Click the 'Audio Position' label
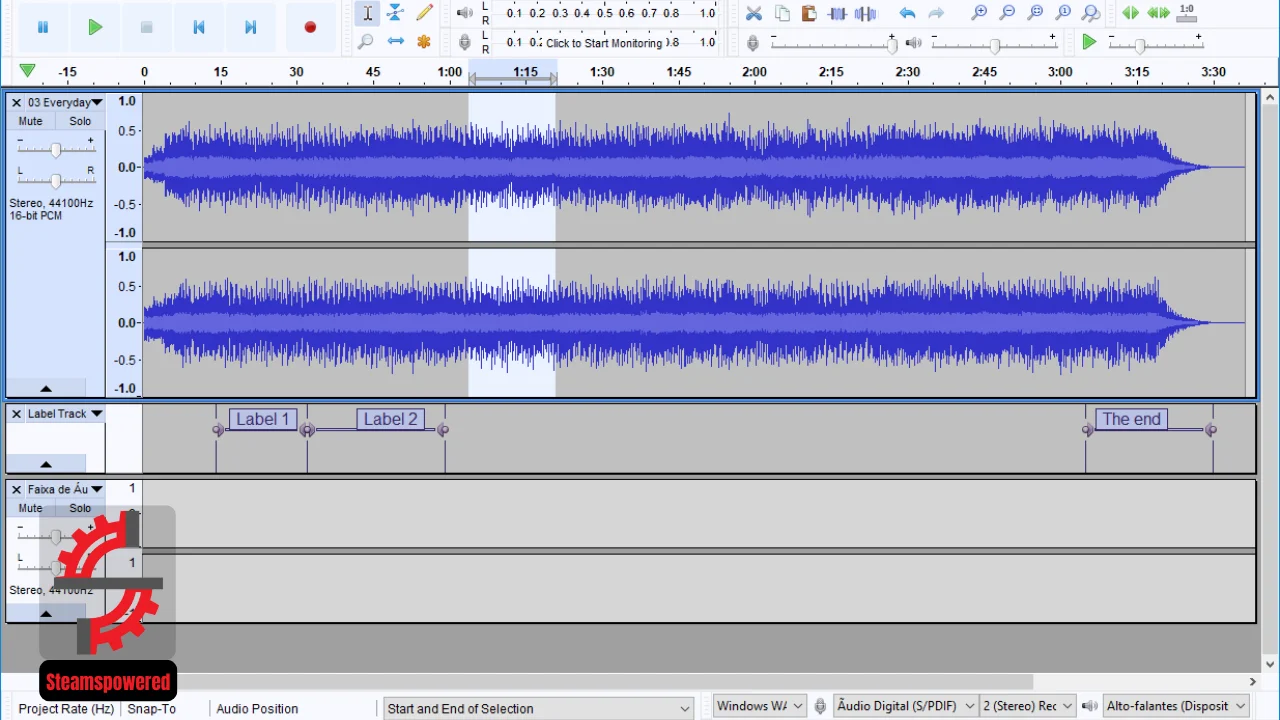1280x720 pixels. coord(257,709)
